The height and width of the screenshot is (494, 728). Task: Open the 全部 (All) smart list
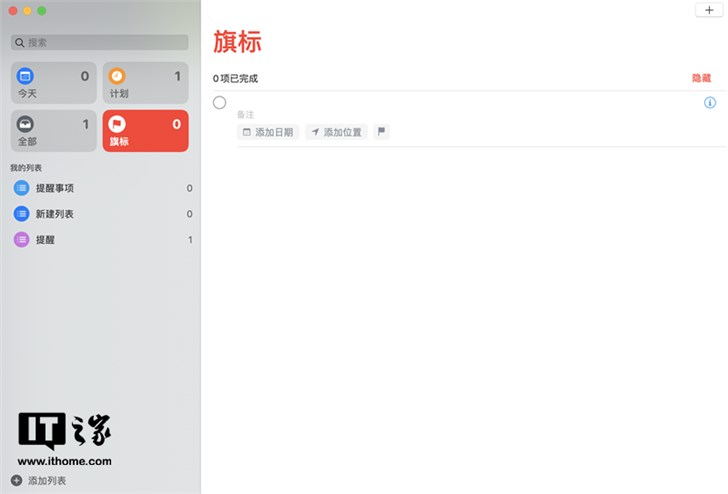click(54, 130)
